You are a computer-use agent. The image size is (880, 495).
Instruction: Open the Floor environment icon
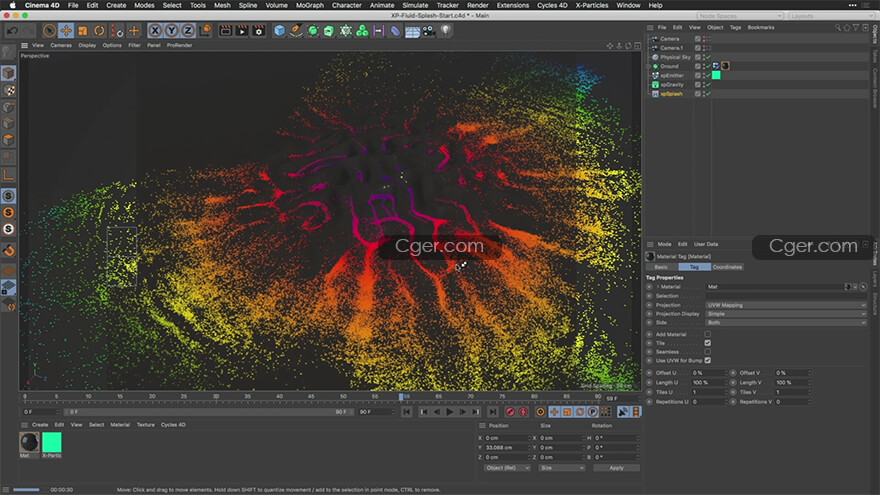point(412,31)
